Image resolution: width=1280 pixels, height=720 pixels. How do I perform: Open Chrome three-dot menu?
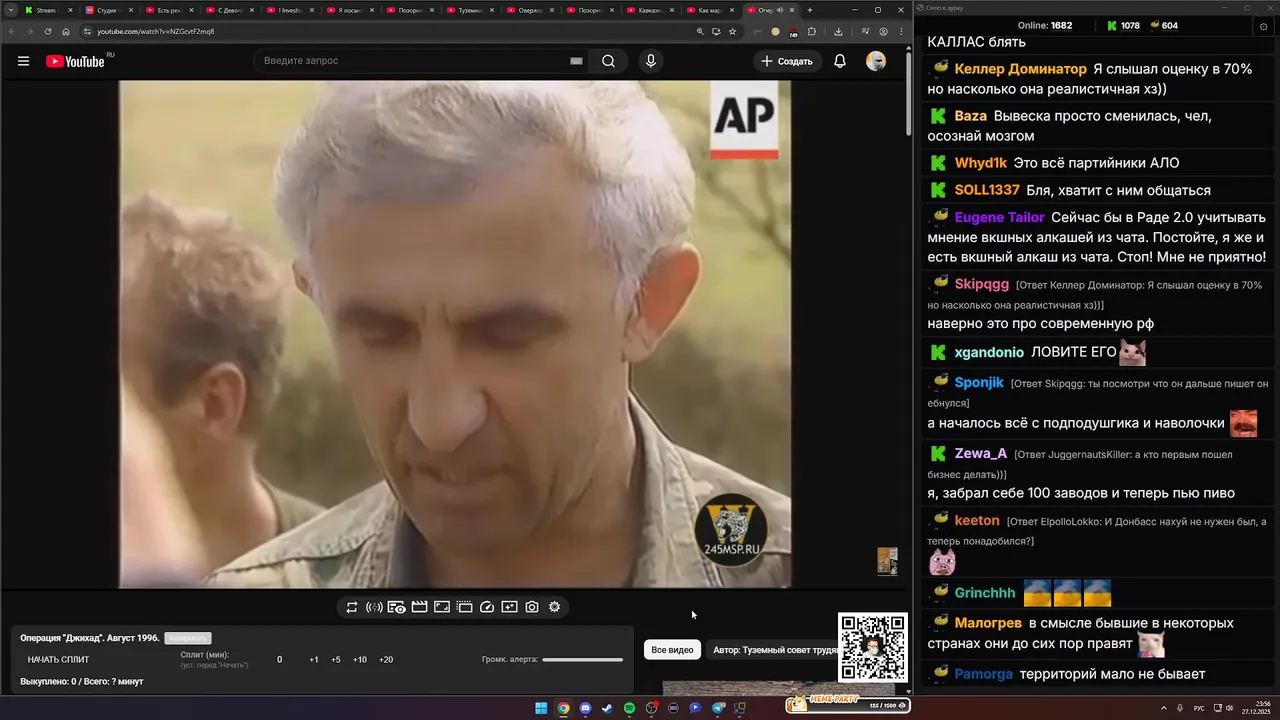click(901, 31)
